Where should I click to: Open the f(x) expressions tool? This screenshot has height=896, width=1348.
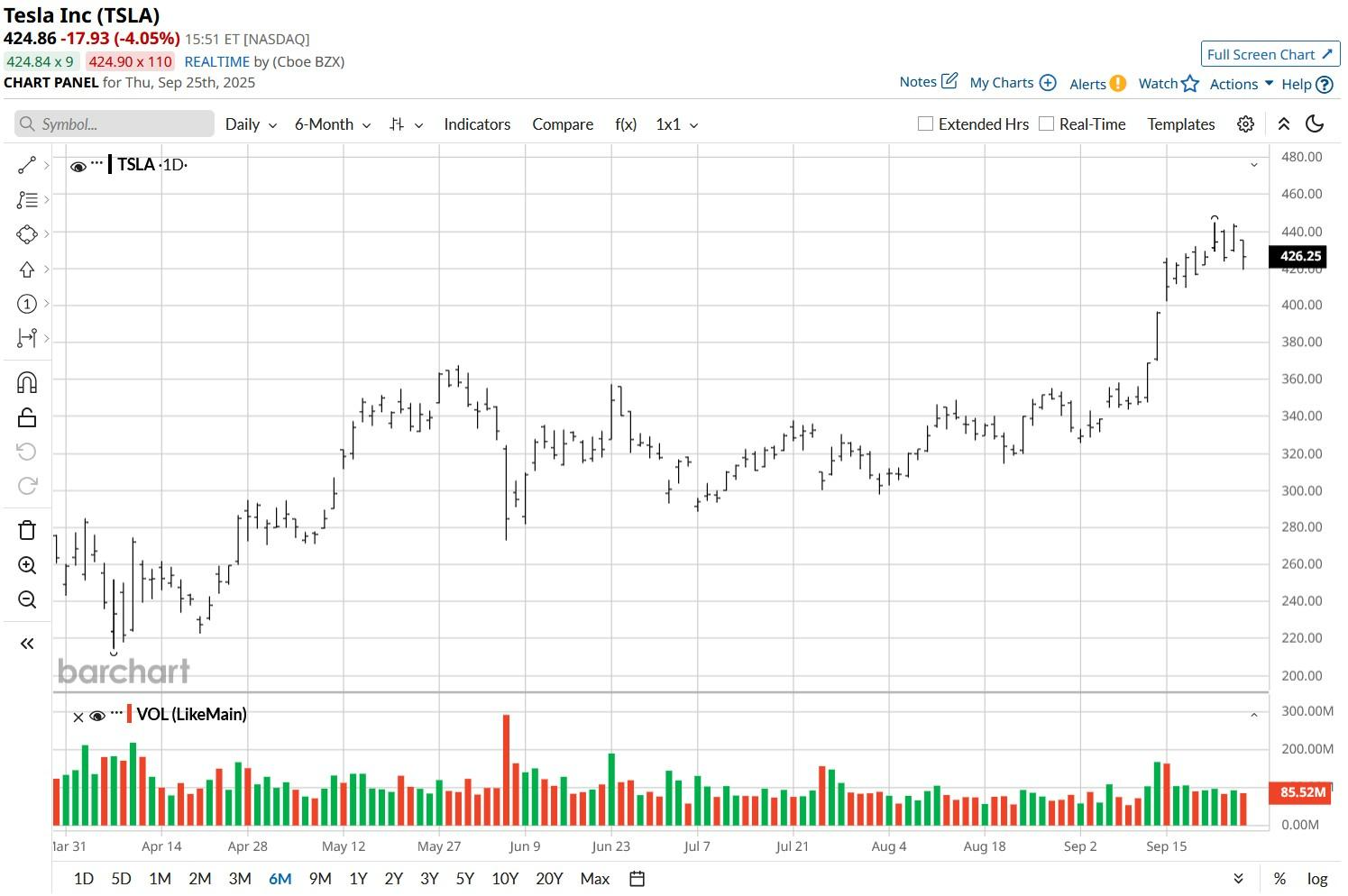626,124
